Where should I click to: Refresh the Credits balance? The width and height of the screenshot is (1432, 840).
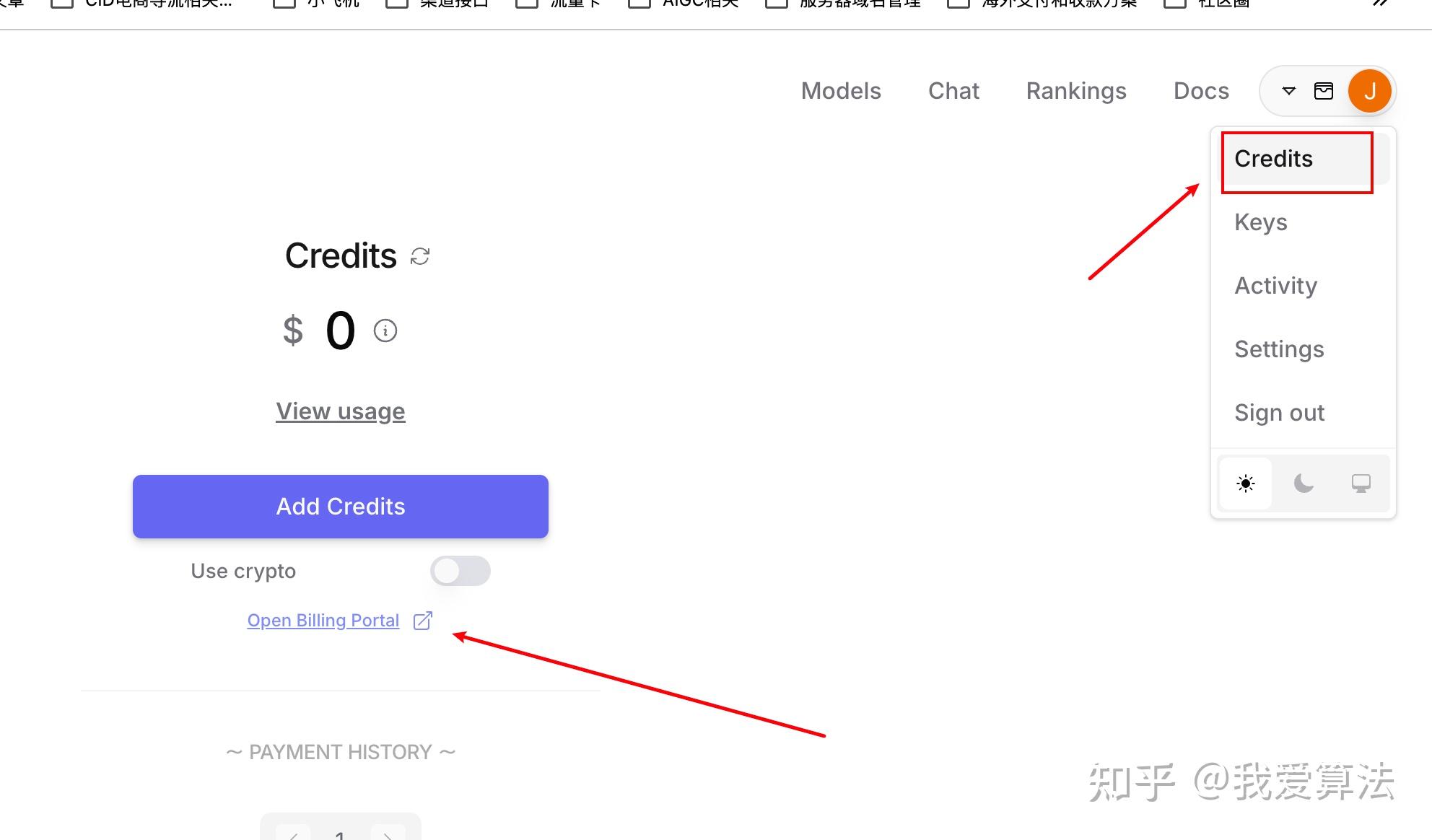419,255
